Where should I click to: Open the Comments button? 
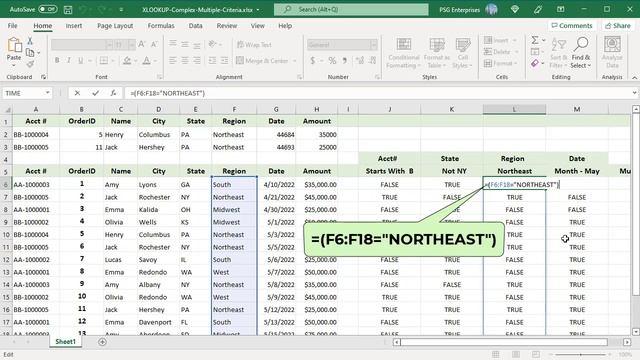(571, 26)
